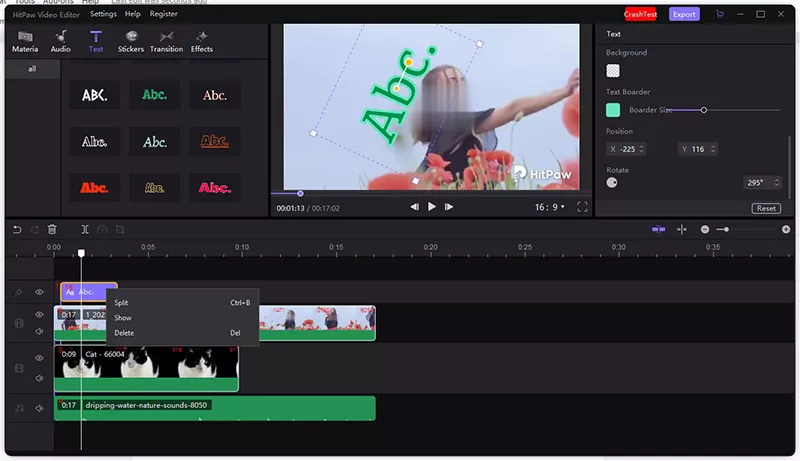Pick the green Text Boarder color swatch
The height and width of the screenshot is (461, 800).
point(613,110)
